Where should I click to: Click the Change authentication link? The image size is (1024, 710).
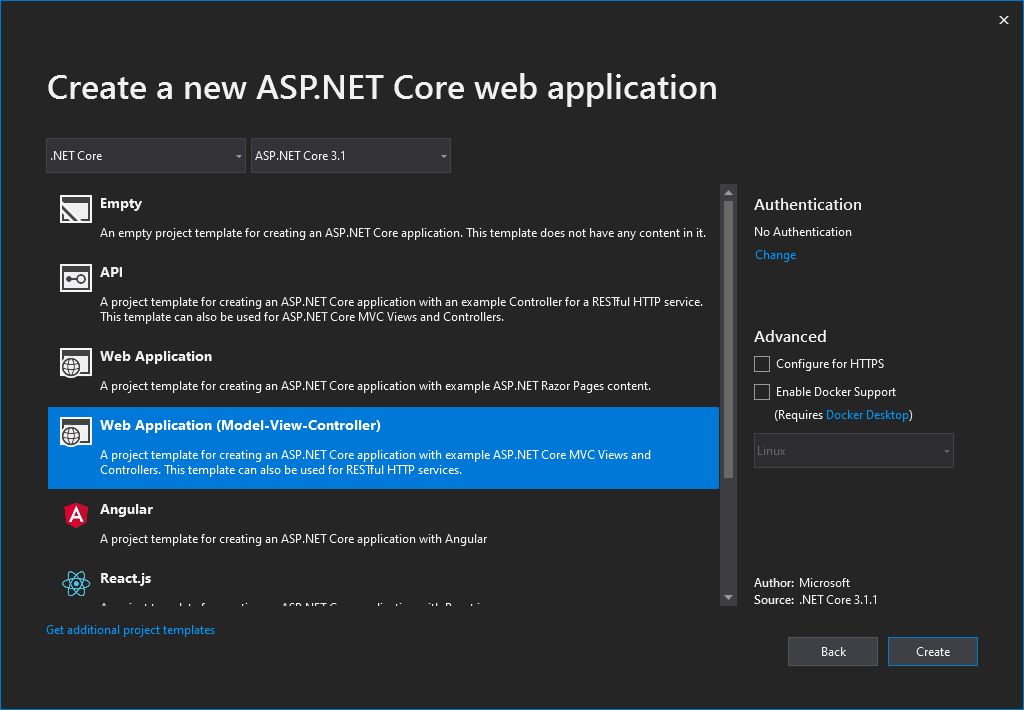click(775, 254)
